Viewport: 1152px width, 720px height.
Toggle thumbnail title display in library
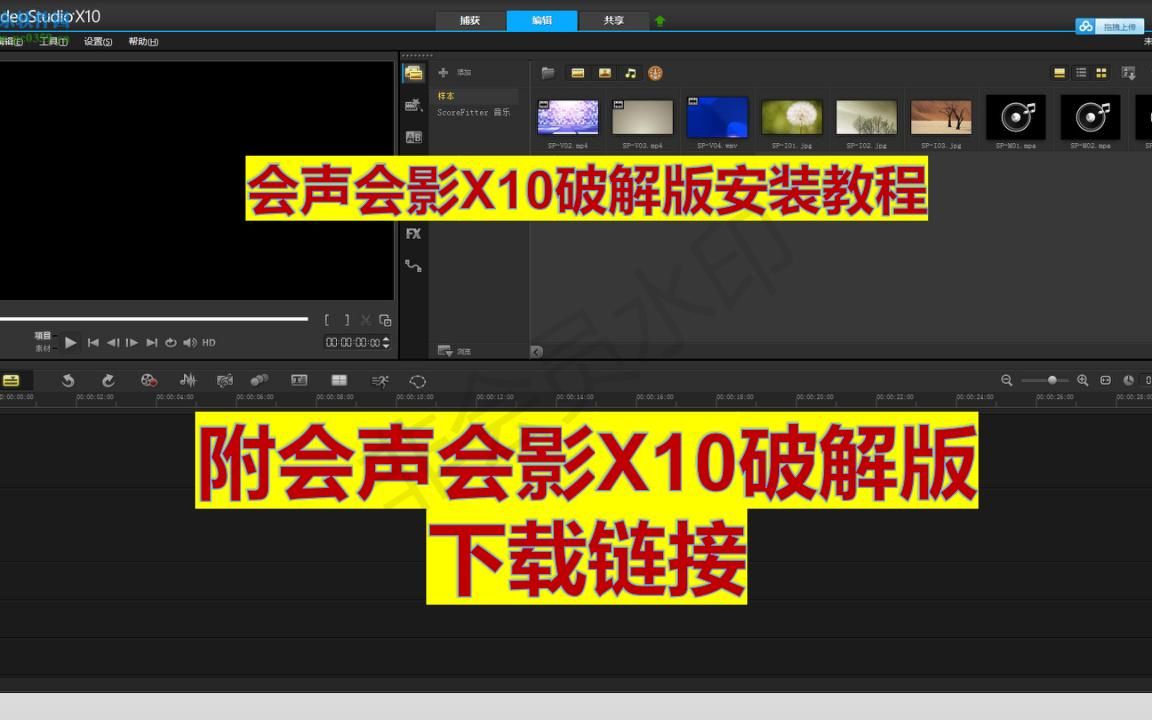(1059, 73)
